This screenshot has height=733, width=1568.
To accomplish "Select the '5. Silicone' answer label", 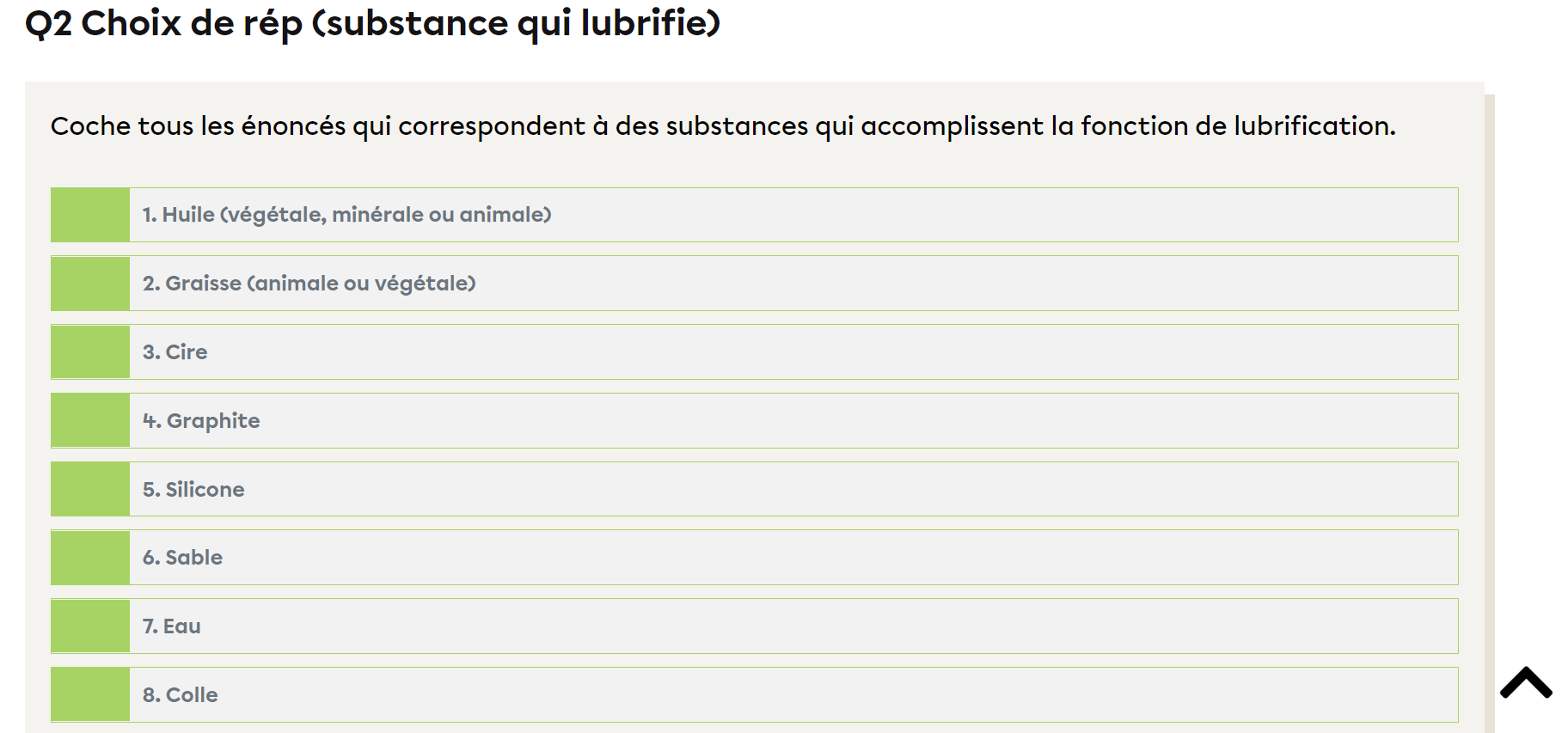I will 193,490.
